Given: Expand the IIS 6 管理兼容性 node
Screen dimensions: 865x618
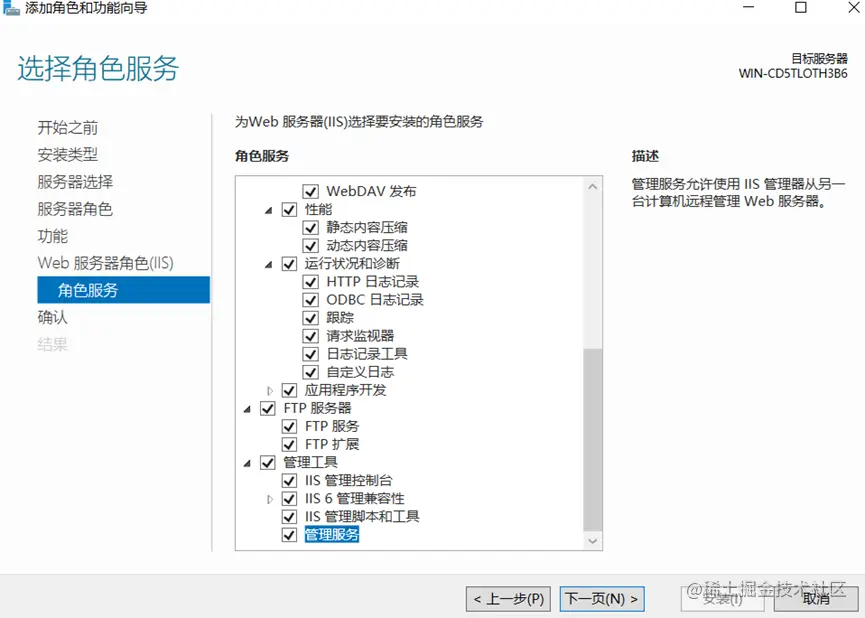Looking at the screenshot, I should coord(270,499).
